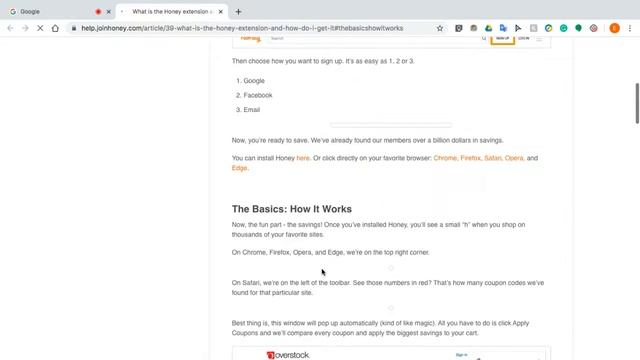Open the Google Drive extension icon
Viewport: 640px width, 360px height.
point(489,28)
